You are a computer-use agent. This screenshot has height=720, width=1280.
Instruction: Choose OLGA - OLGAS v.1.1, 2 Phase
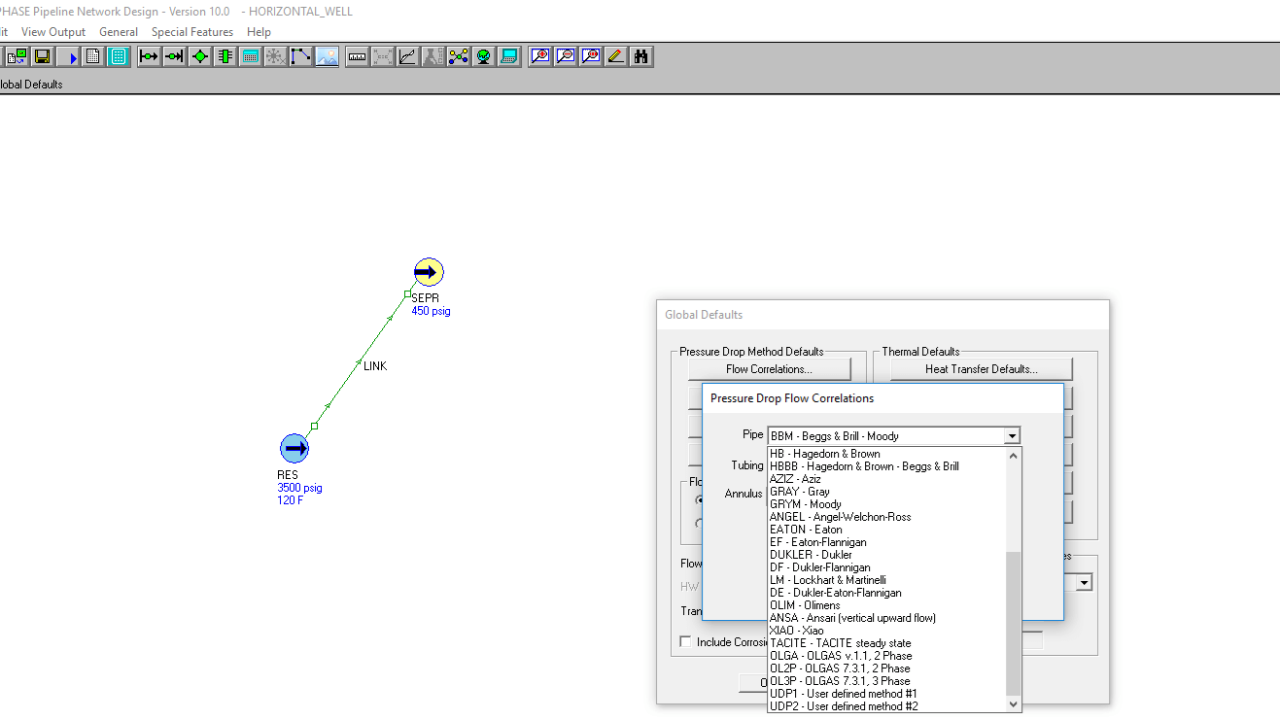[x=840, y=656]
